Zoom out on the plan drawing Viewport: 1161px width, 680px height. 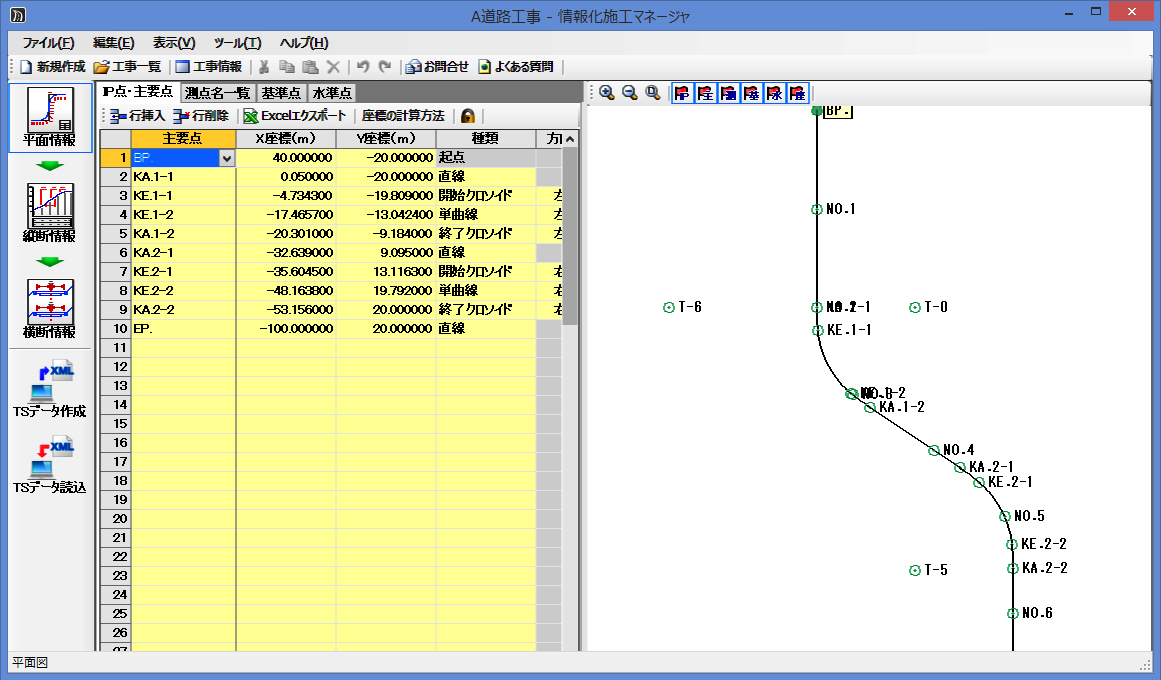pos(630,93)
